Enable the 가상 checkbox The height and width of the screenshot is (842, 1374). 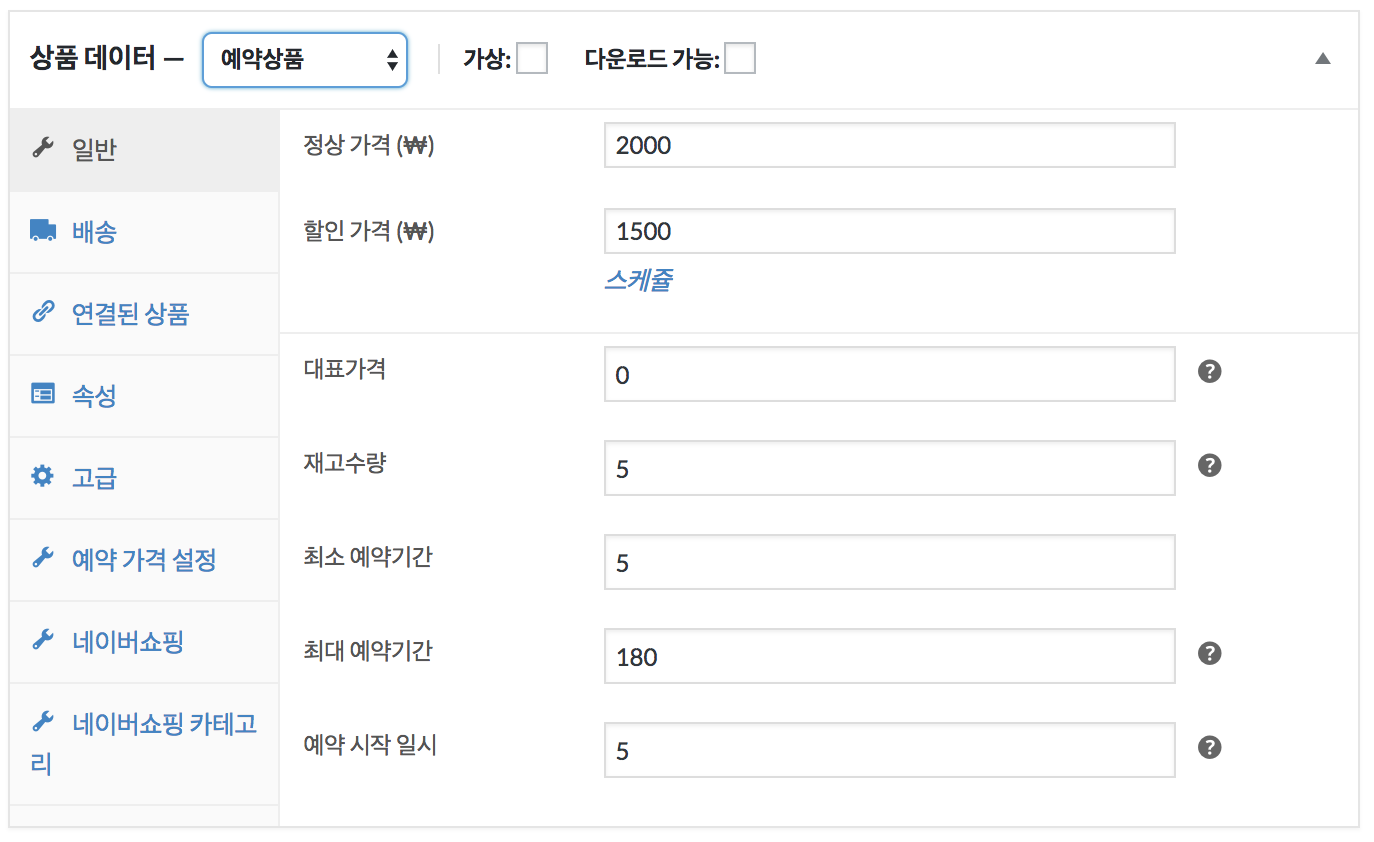[x=532, y=59]
